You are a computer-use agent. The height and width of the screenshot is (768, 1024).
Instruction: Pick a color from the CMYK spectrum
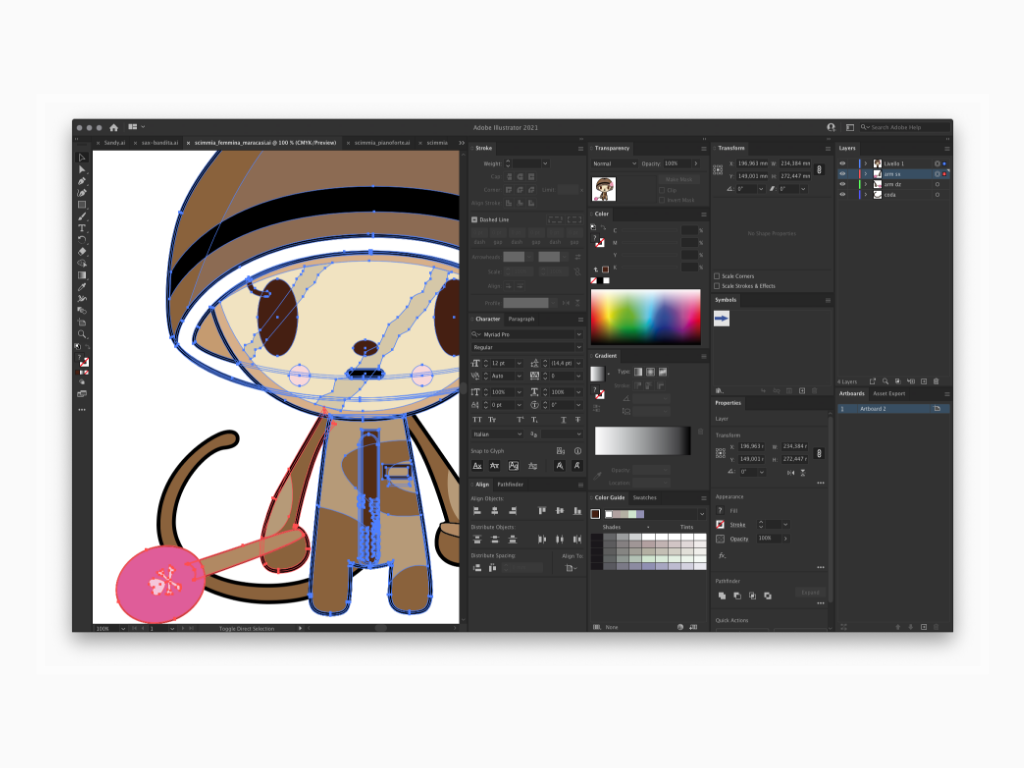645,317
